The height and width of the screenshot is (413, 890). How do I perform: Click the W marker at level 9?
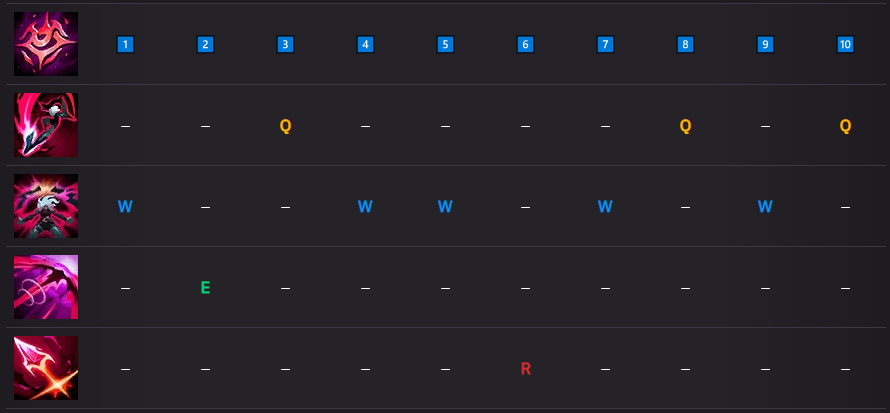click(x=765, y=207)
